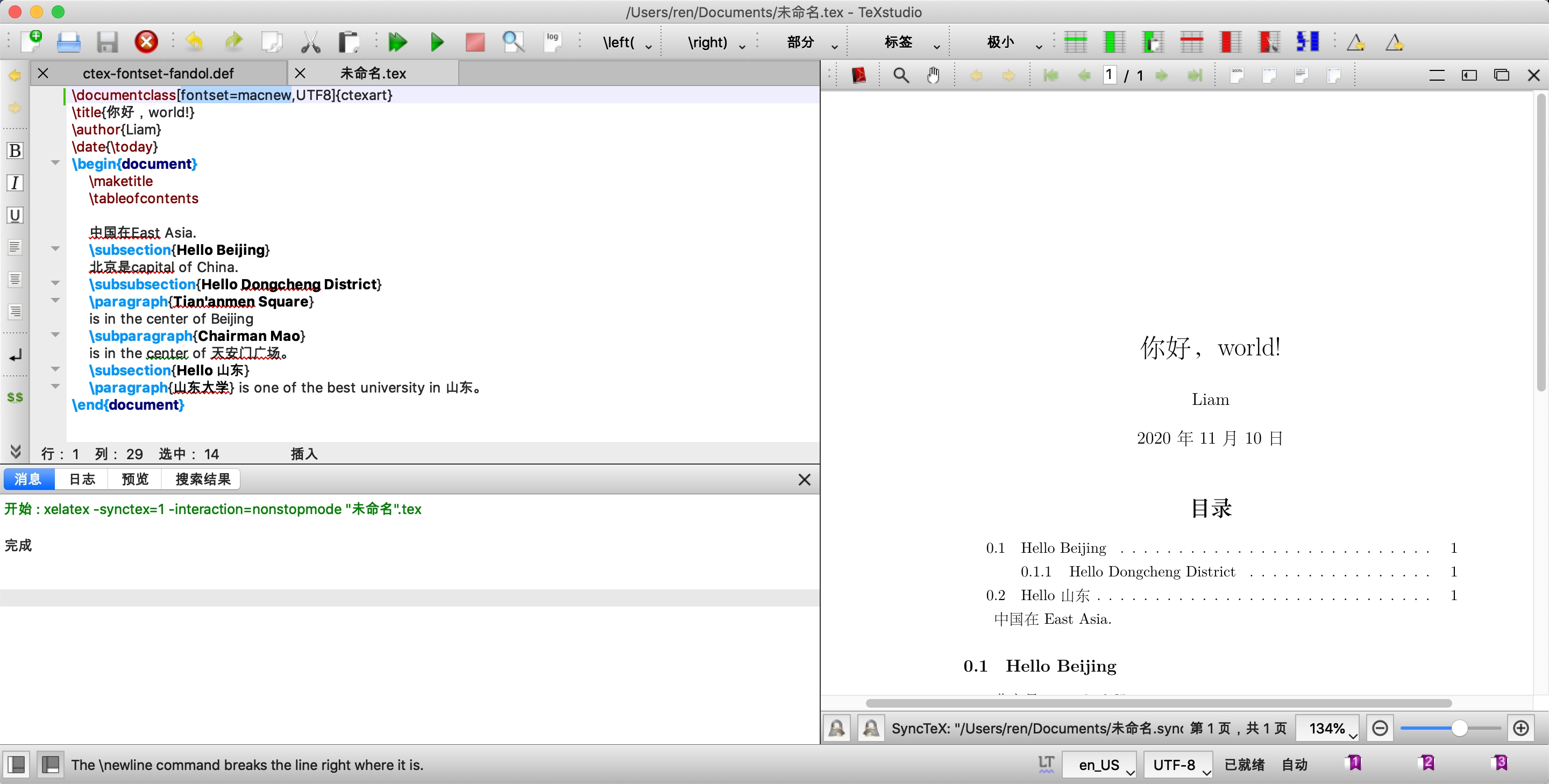Open the en_US language dropdown

pyautogui.click(x=1099, y=764)
